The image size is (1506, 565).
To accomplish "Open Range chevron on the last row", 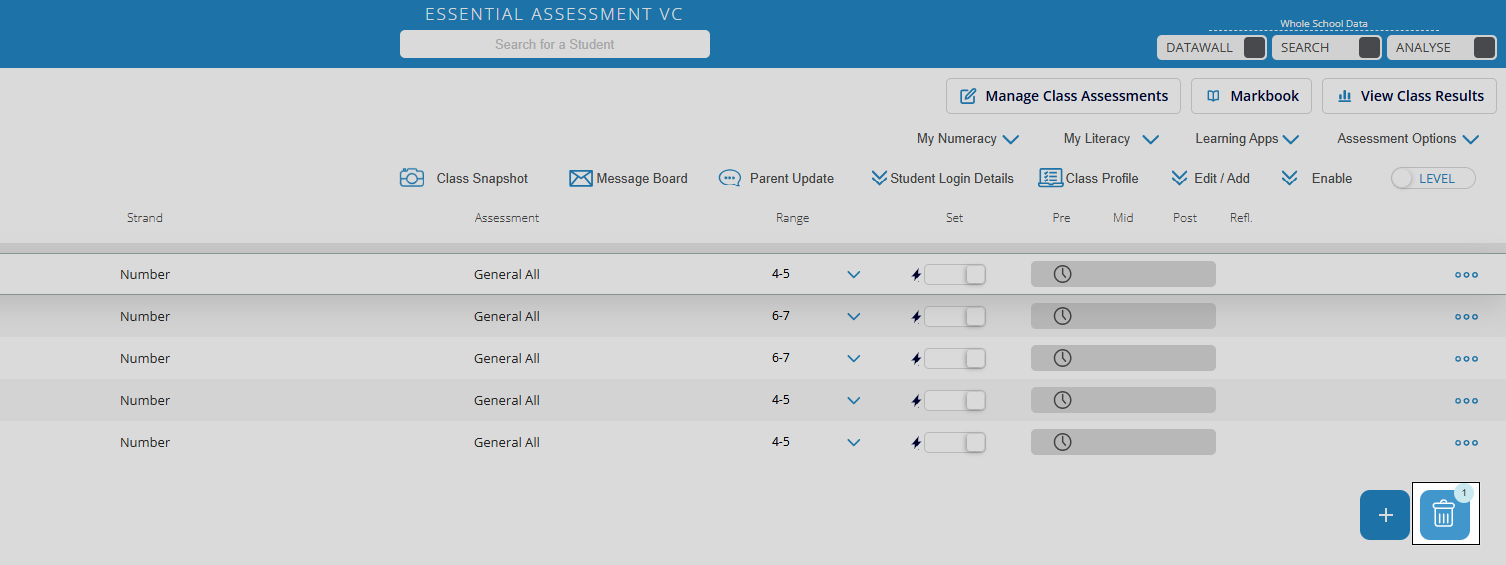I will (x=853, y=443).
